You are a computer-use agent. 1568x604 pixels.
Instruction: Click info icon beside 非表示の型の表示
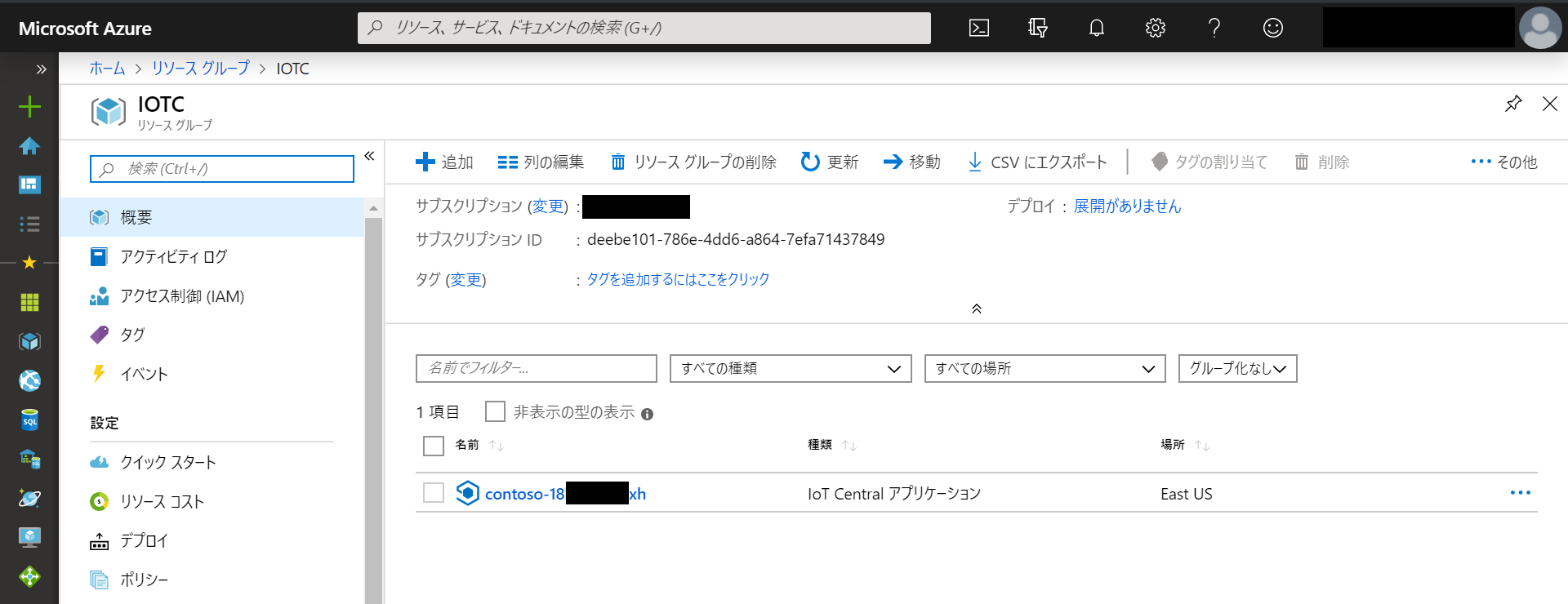tap(647, 414)
